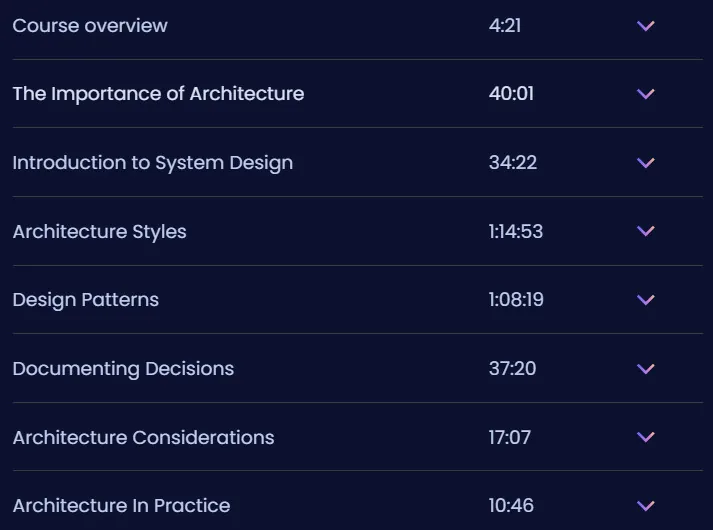Expand Design Patterns chevron arrow
The height and width of the screenshot is (530, 713).
(646, 300)
